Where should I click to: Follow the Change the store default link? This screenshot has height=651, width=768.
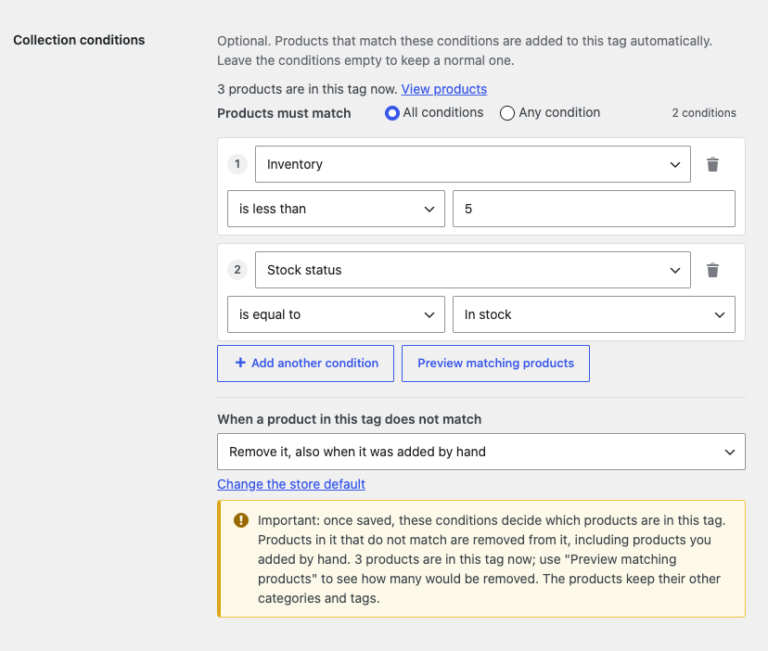[x=291, y=484]
